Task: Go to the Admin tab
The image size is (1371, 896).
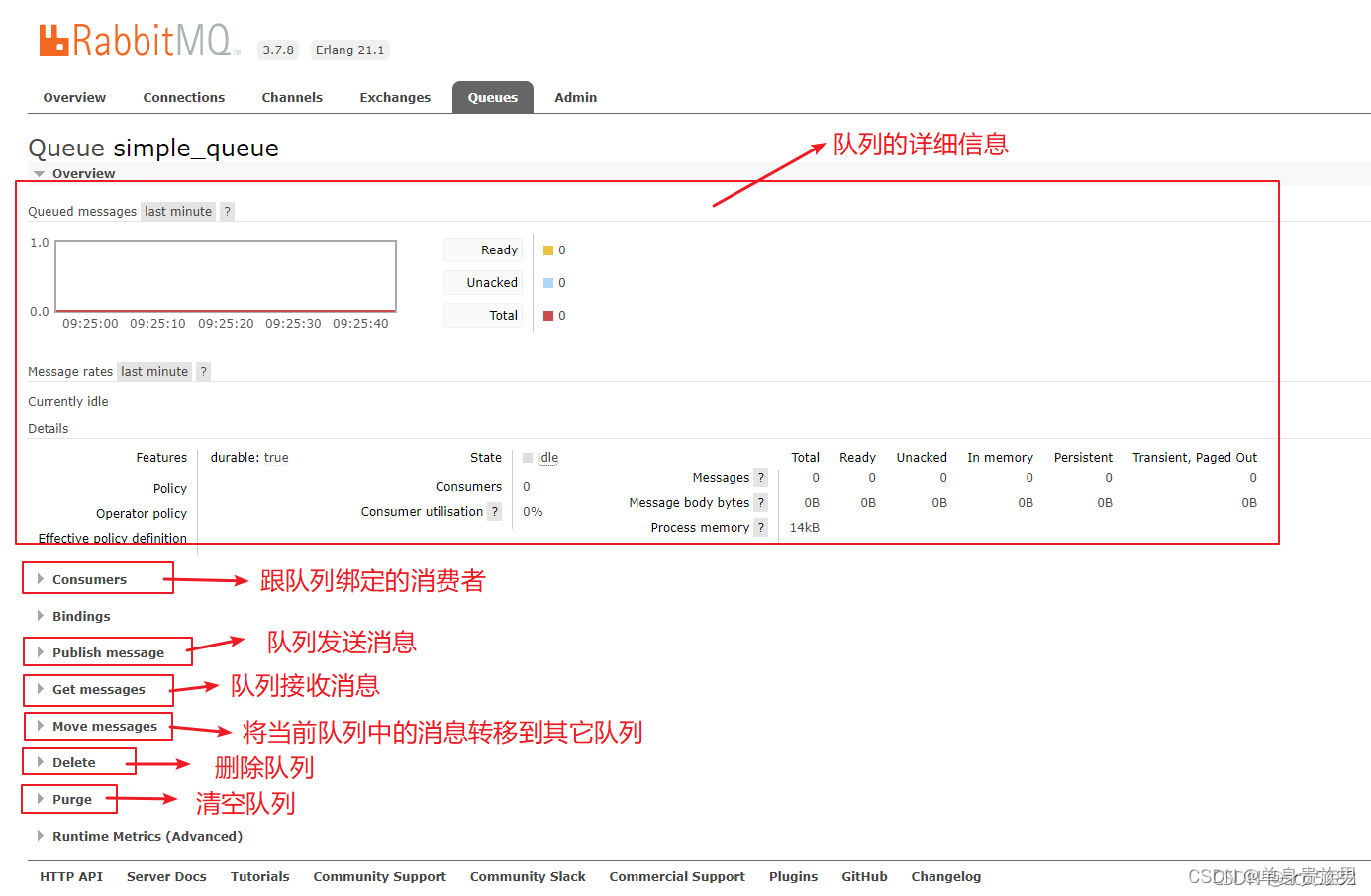Action: [576, 97]
